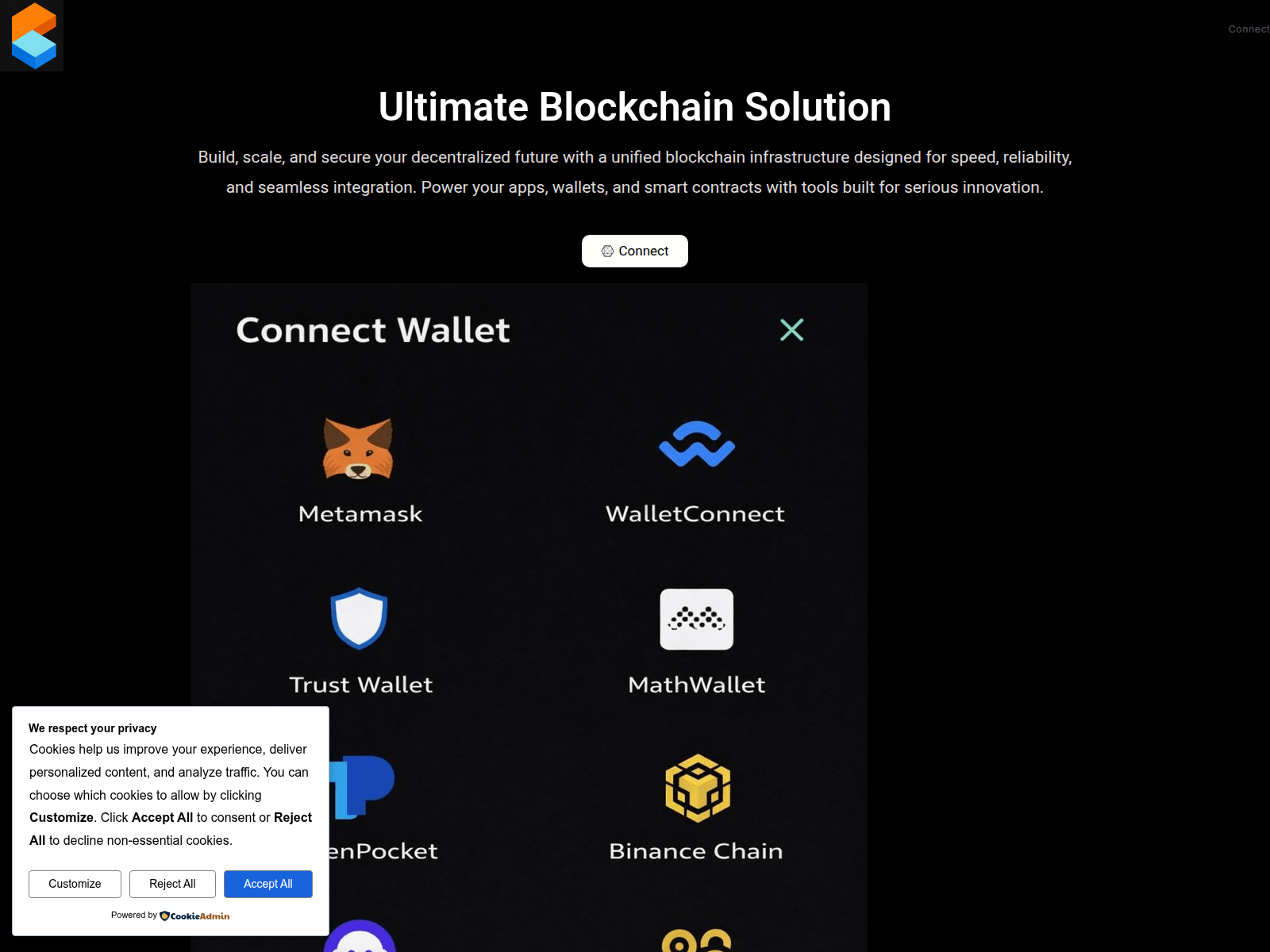Choose the WalletConnect blue wave icon
The width and height of the screenshot is (1270, 952).
[x=697, y=444]
